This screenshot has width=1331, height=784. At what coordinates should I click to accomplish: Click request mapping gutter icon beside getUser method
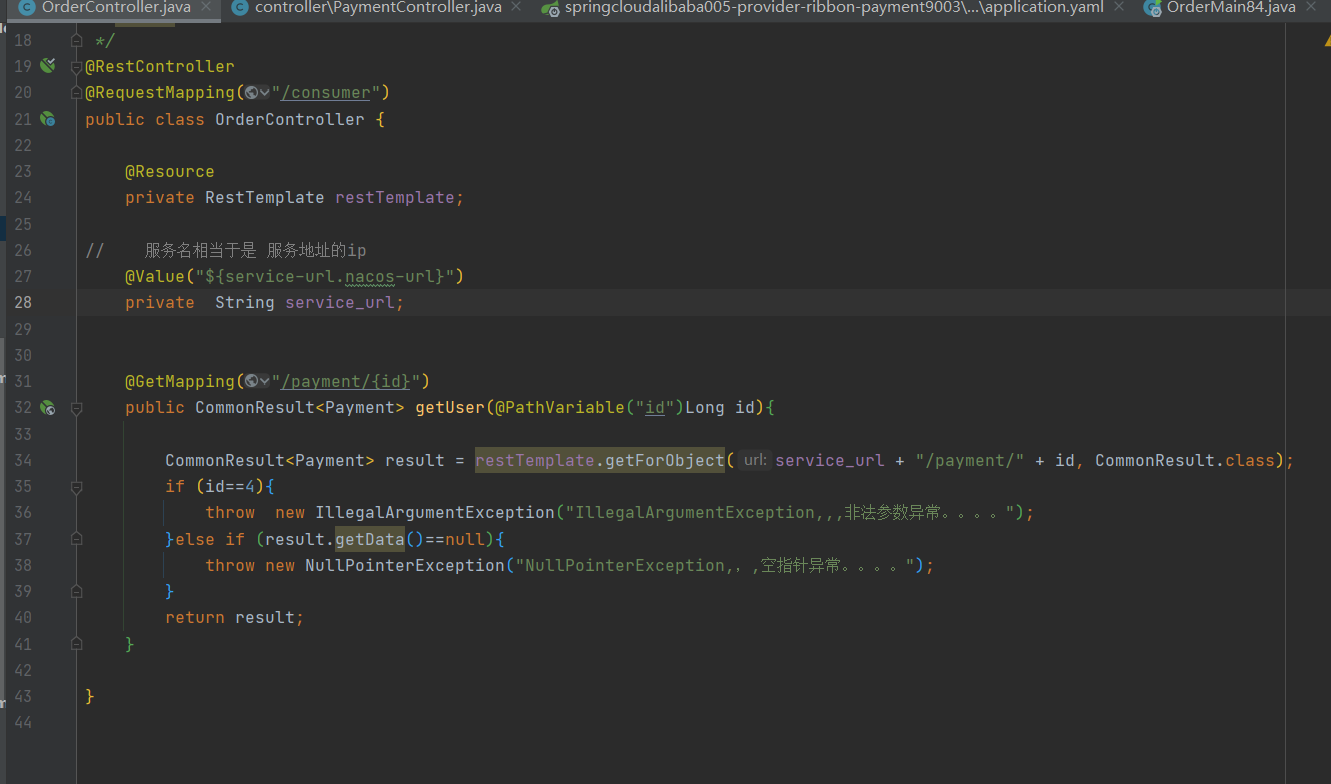(47, 408)
